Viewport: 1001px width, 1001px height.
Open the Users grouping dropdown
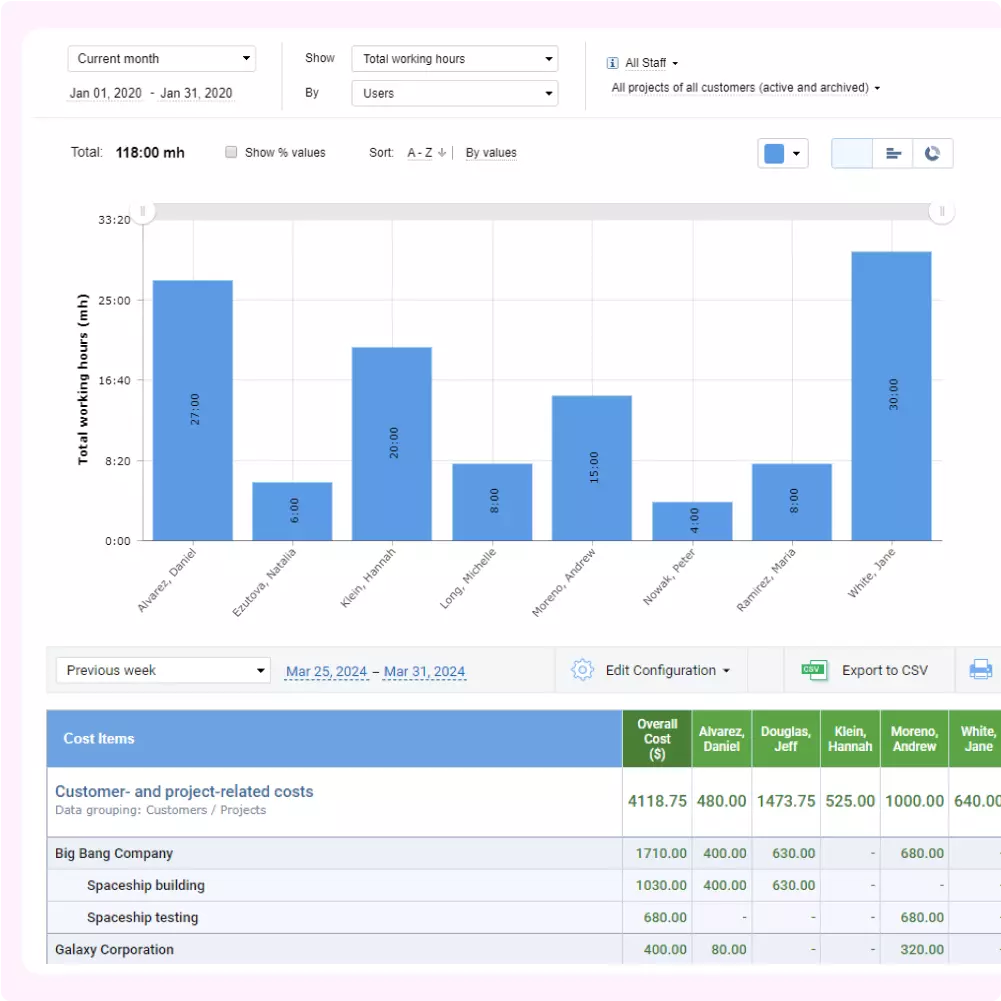[x=455, y=93]
